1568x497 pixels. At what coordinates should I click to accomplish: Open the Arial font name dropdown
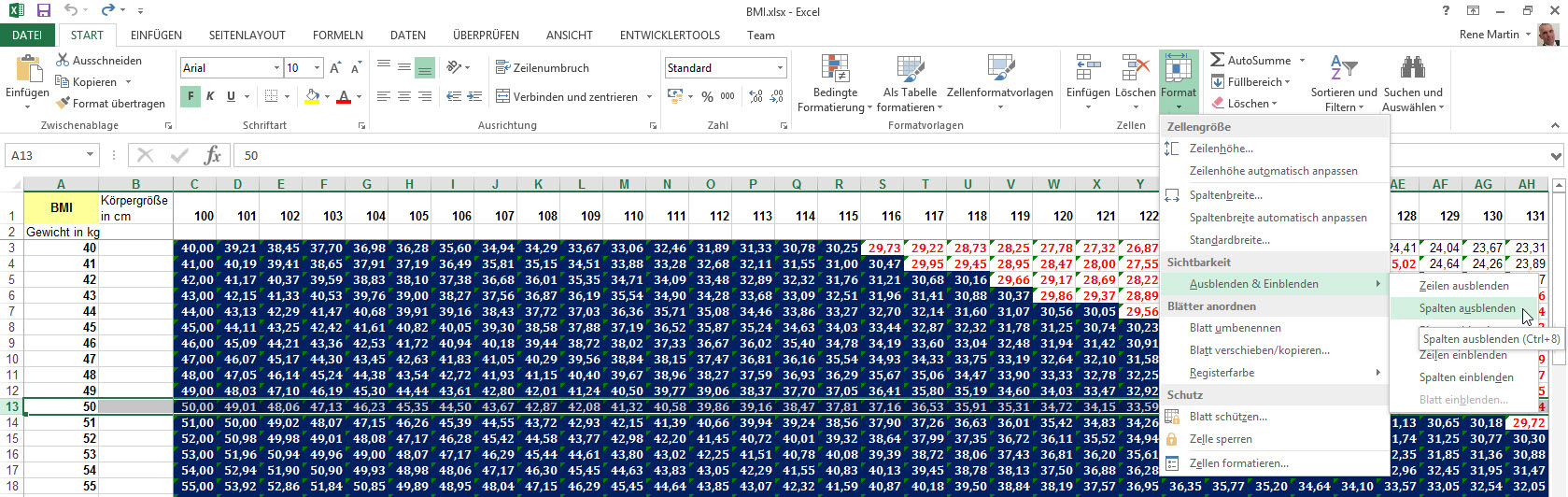(x=276, y=68)
